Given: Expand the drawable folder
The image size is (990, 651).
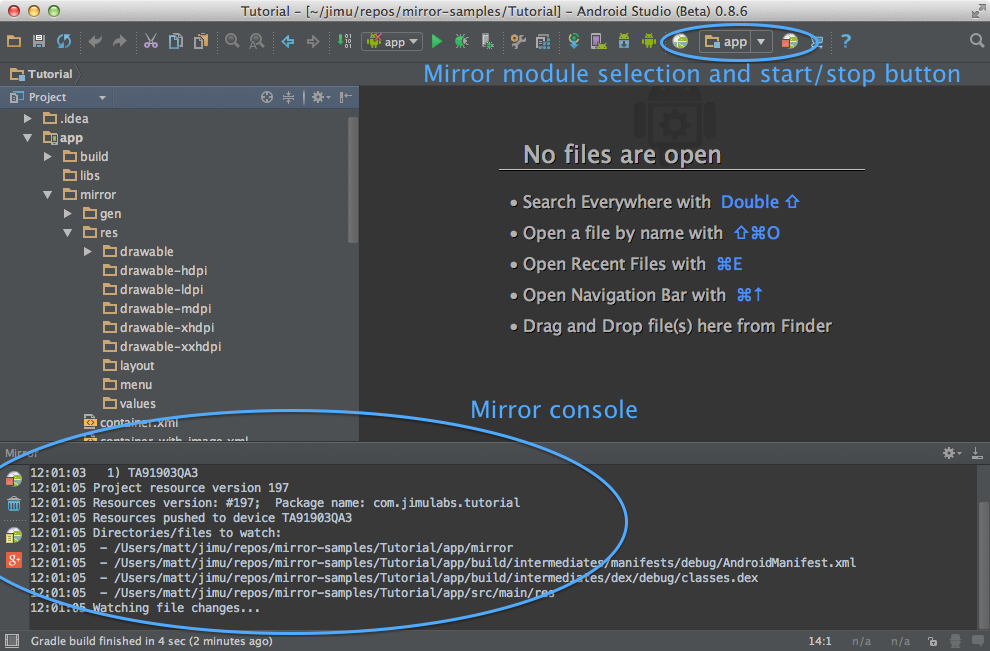Looking at the screenshot, I should [88, 252].
